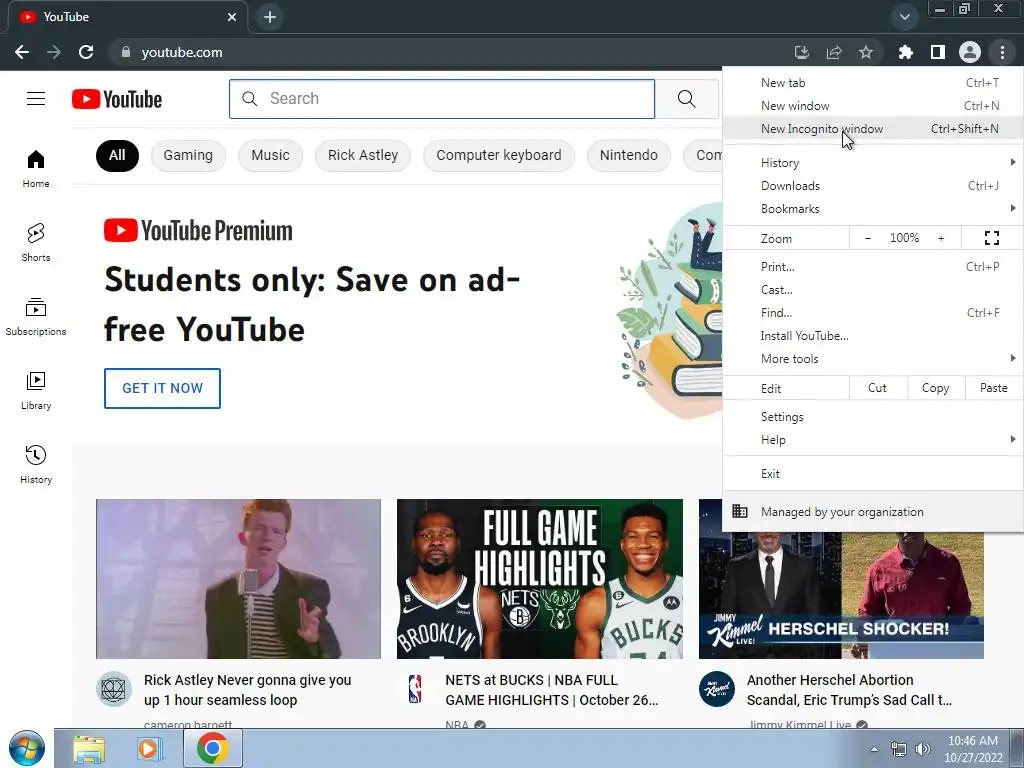This screenshot has height=768, width=1024.
Task: Bookmark this page with star icon
Action: click(866, 52)
